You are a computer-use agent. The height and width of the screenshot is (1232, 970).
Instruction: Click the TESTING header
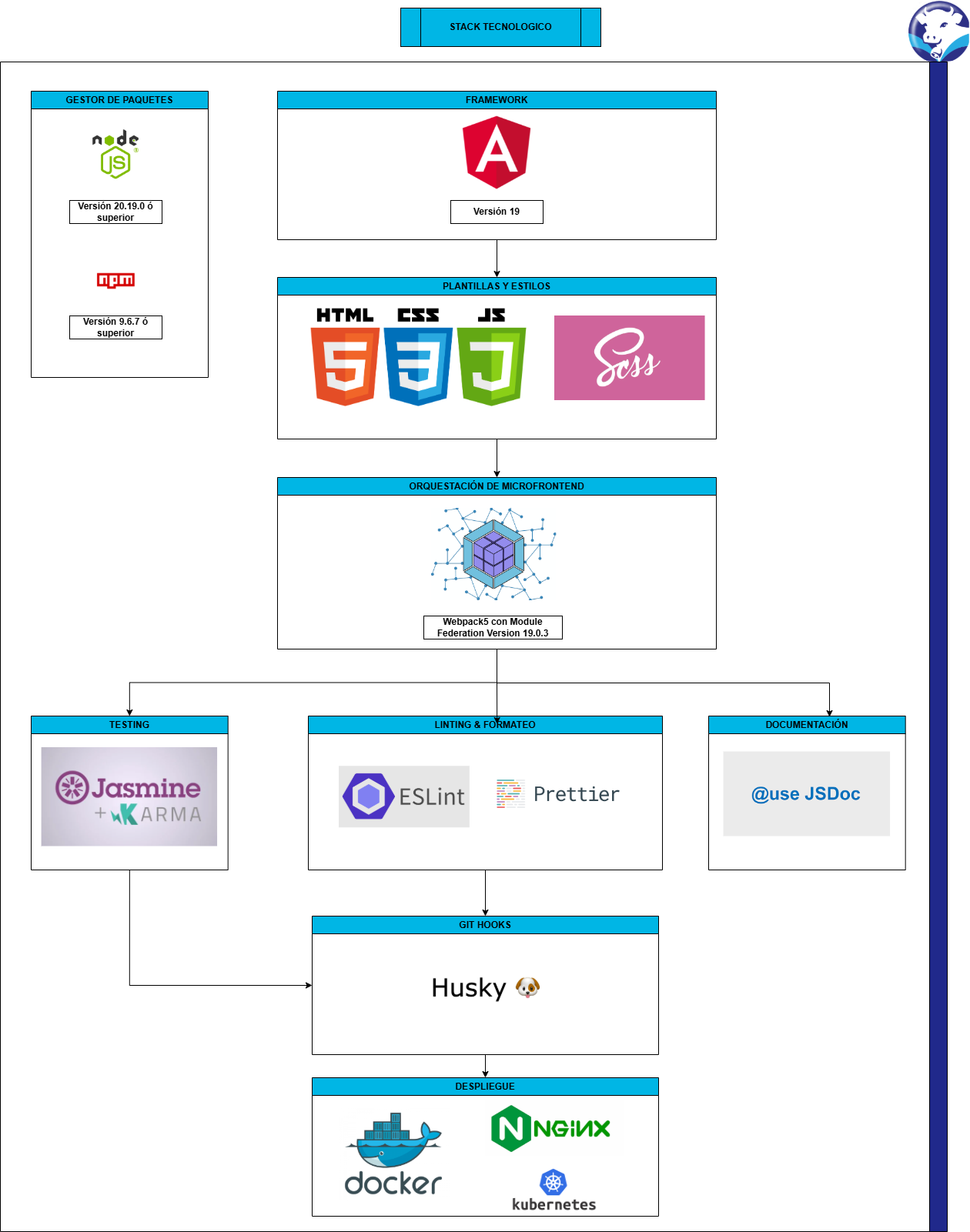(129, 725)
